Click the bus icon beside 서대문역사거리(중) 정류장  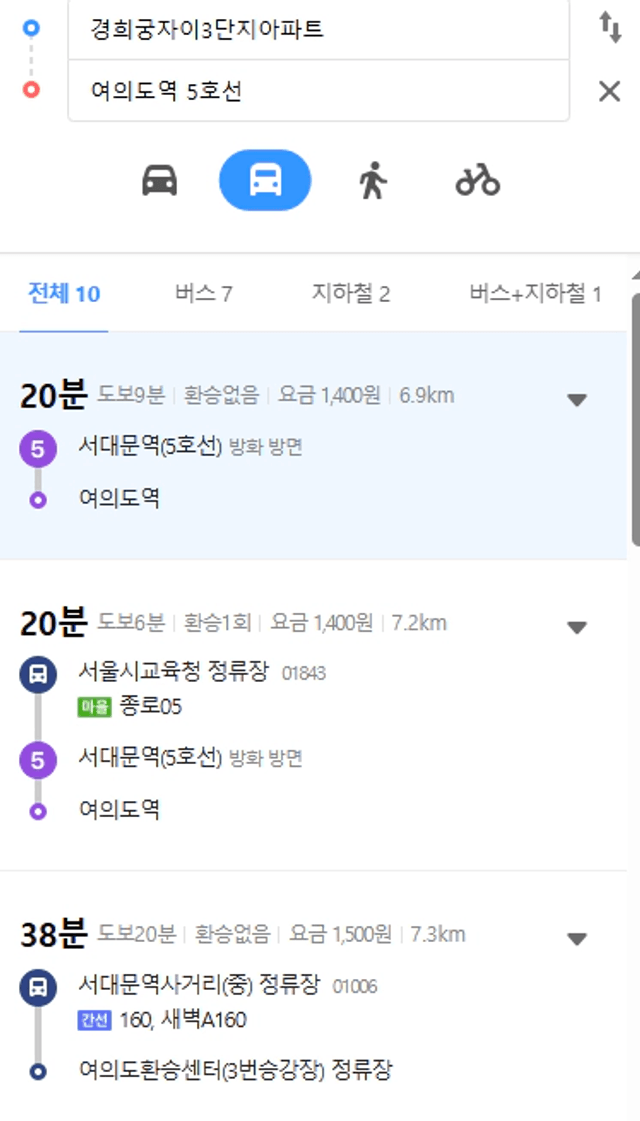point(38,988)
